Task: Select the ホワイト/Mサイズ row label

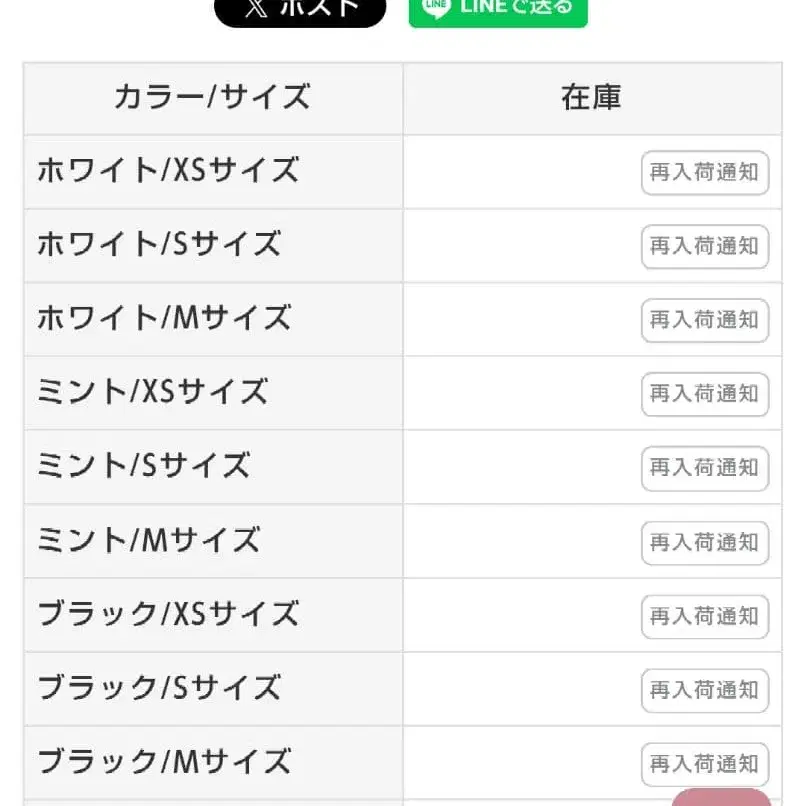Action: click(x=164, y=318)
